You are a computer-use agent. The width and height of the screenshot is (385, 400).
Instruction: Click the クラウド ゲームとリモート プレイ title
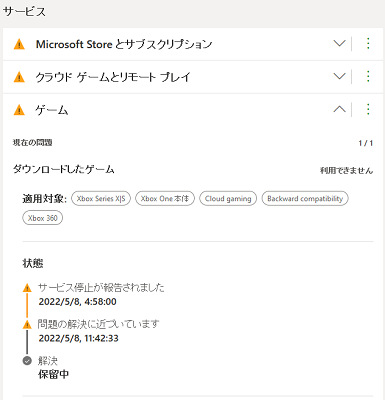click(x=113, y=77)
